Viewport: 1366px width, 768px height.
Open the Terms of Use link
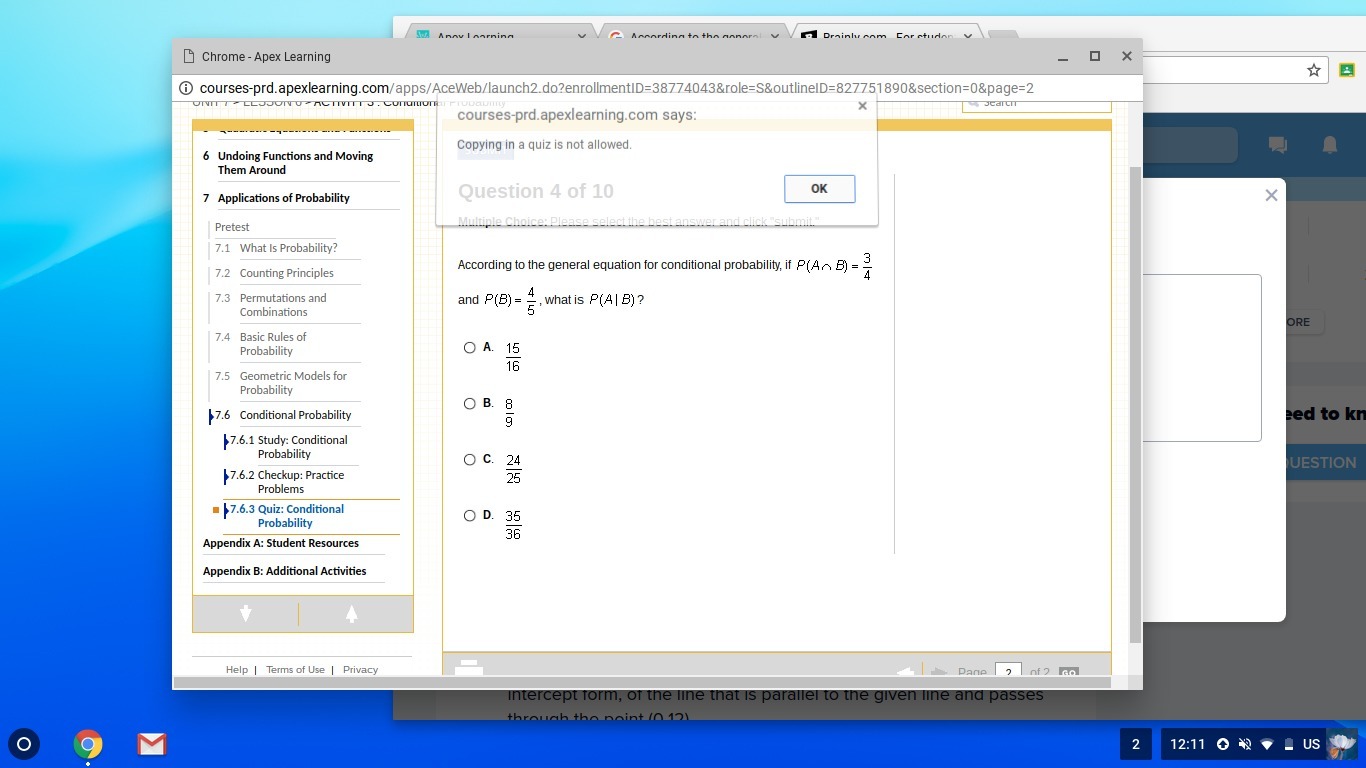pos(295,670)
